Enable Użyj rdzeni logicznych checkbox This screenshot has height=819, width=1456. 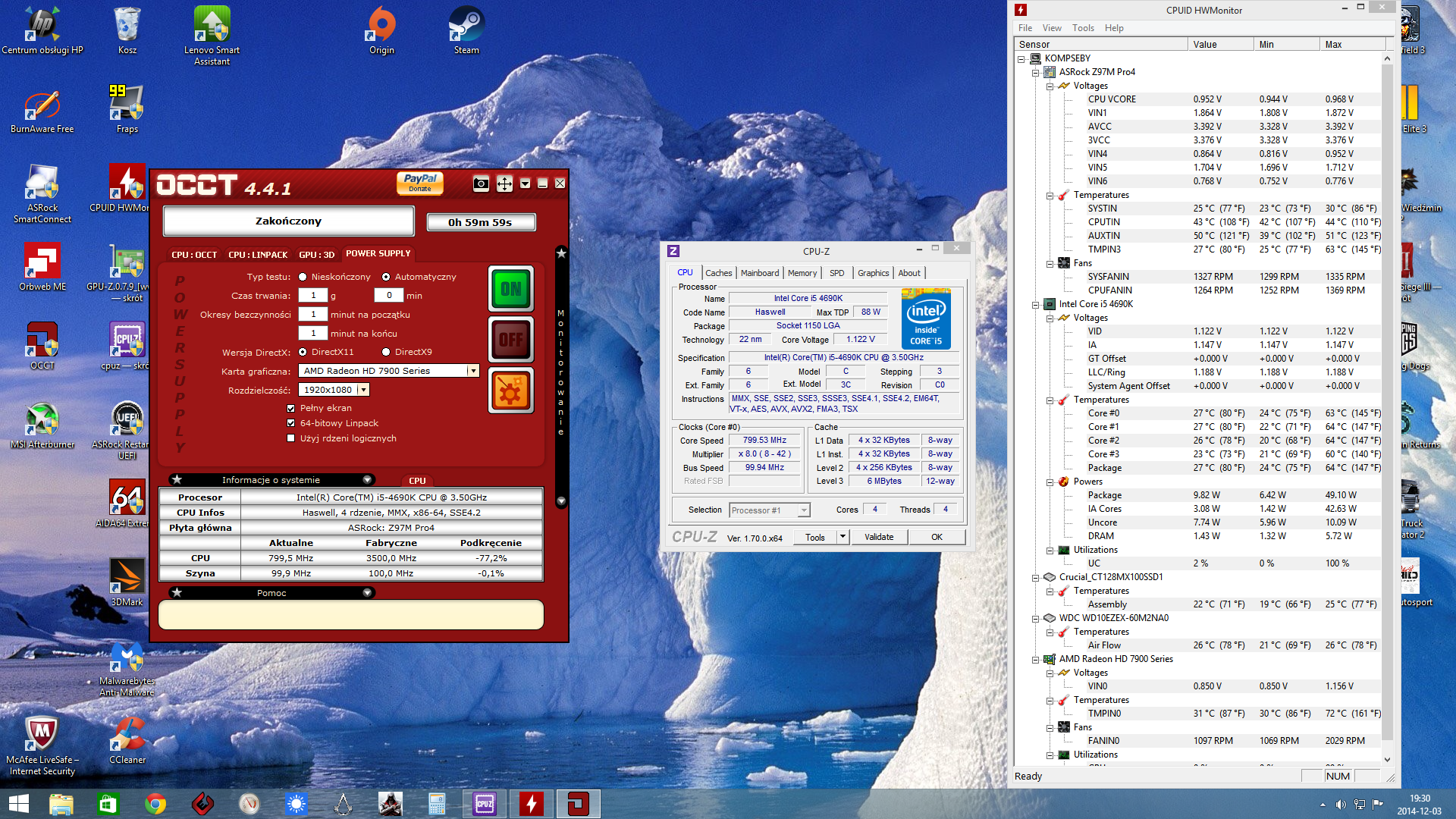290,438
